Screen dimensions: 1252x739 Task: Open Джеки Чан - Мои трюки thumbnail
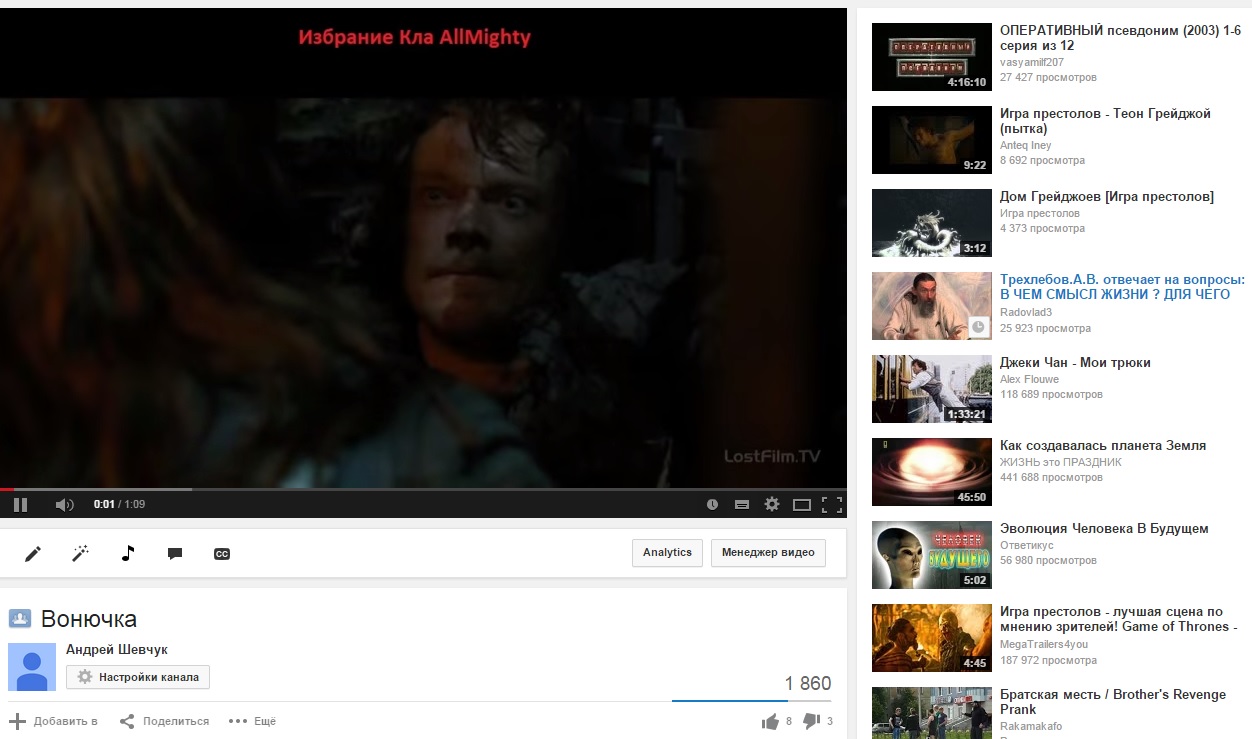click(932, 389)
